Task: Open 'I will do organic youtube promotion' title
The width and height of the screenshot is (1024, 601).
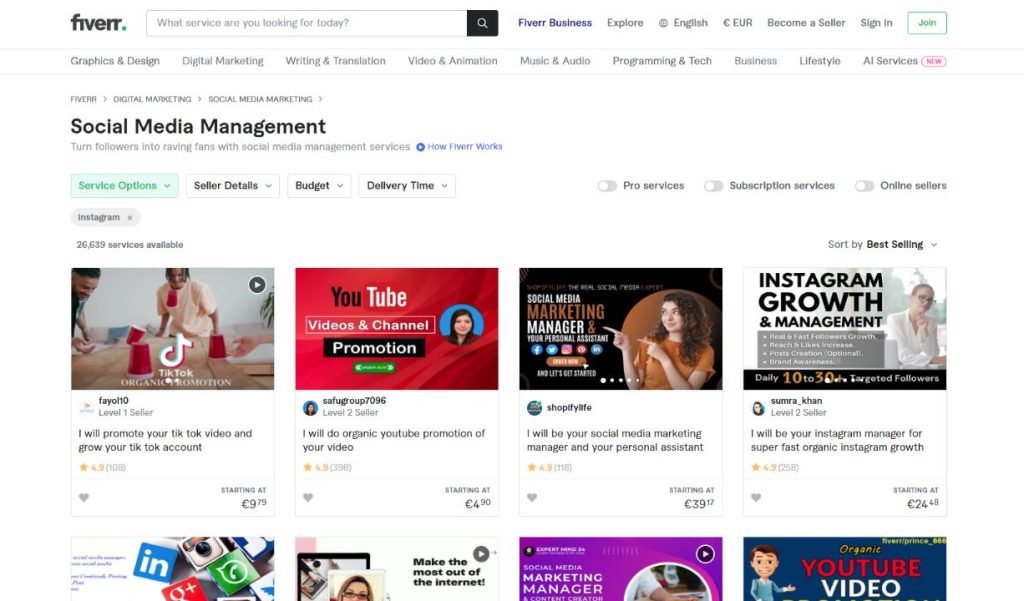Action: (x=394, y=440)
